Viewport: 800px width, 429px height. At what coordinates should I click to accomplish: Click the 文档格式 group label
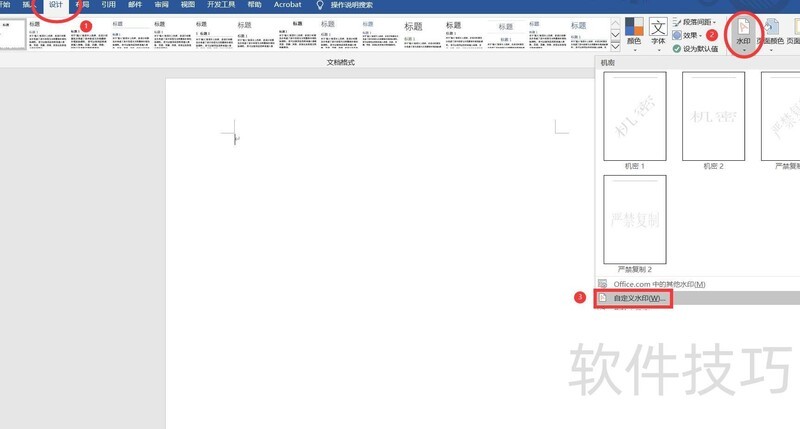coord(340,62)
